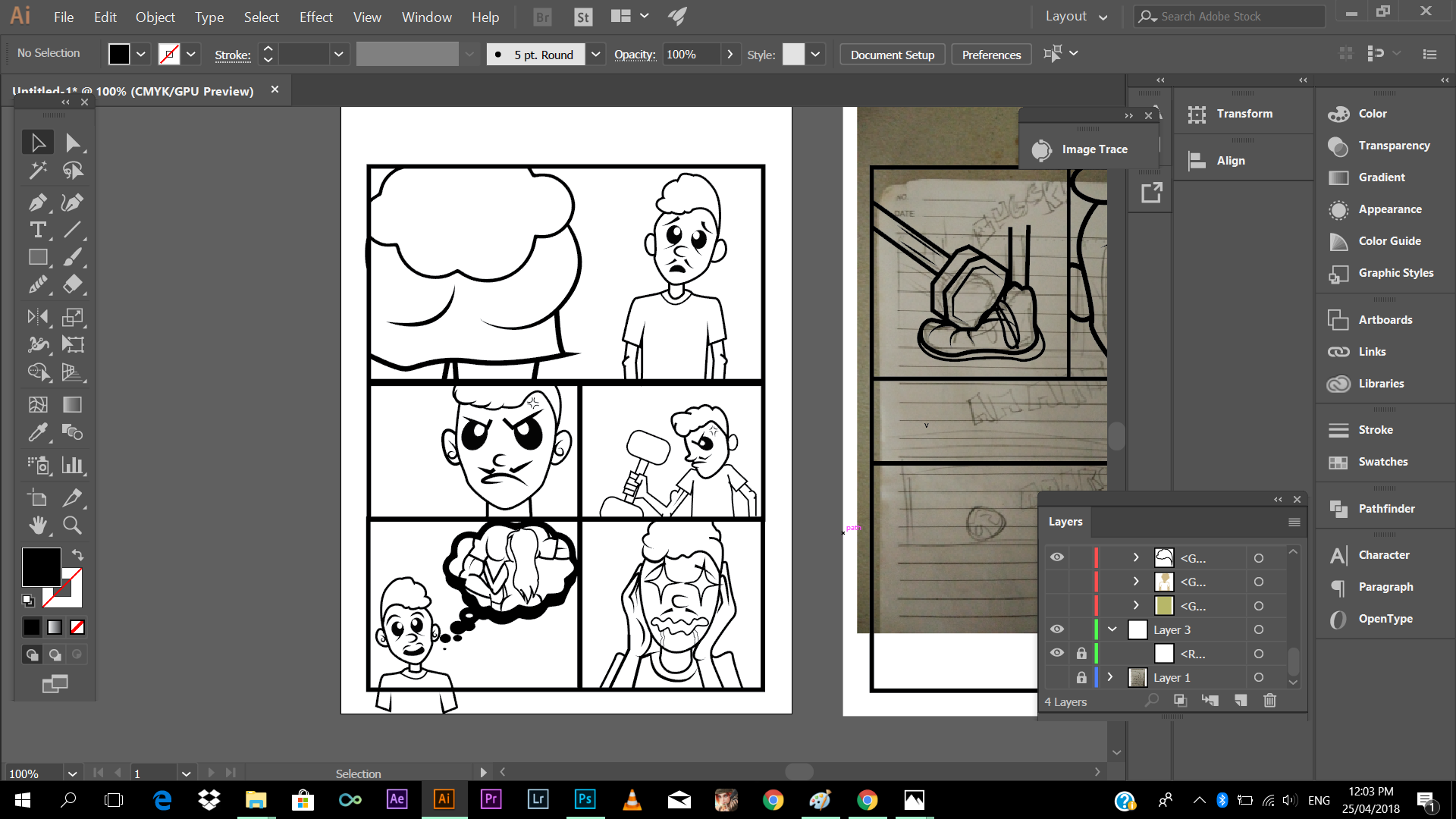This screenshot has width=1456, height=819.
Task: Open Type menu
Action: click(209, 17)
